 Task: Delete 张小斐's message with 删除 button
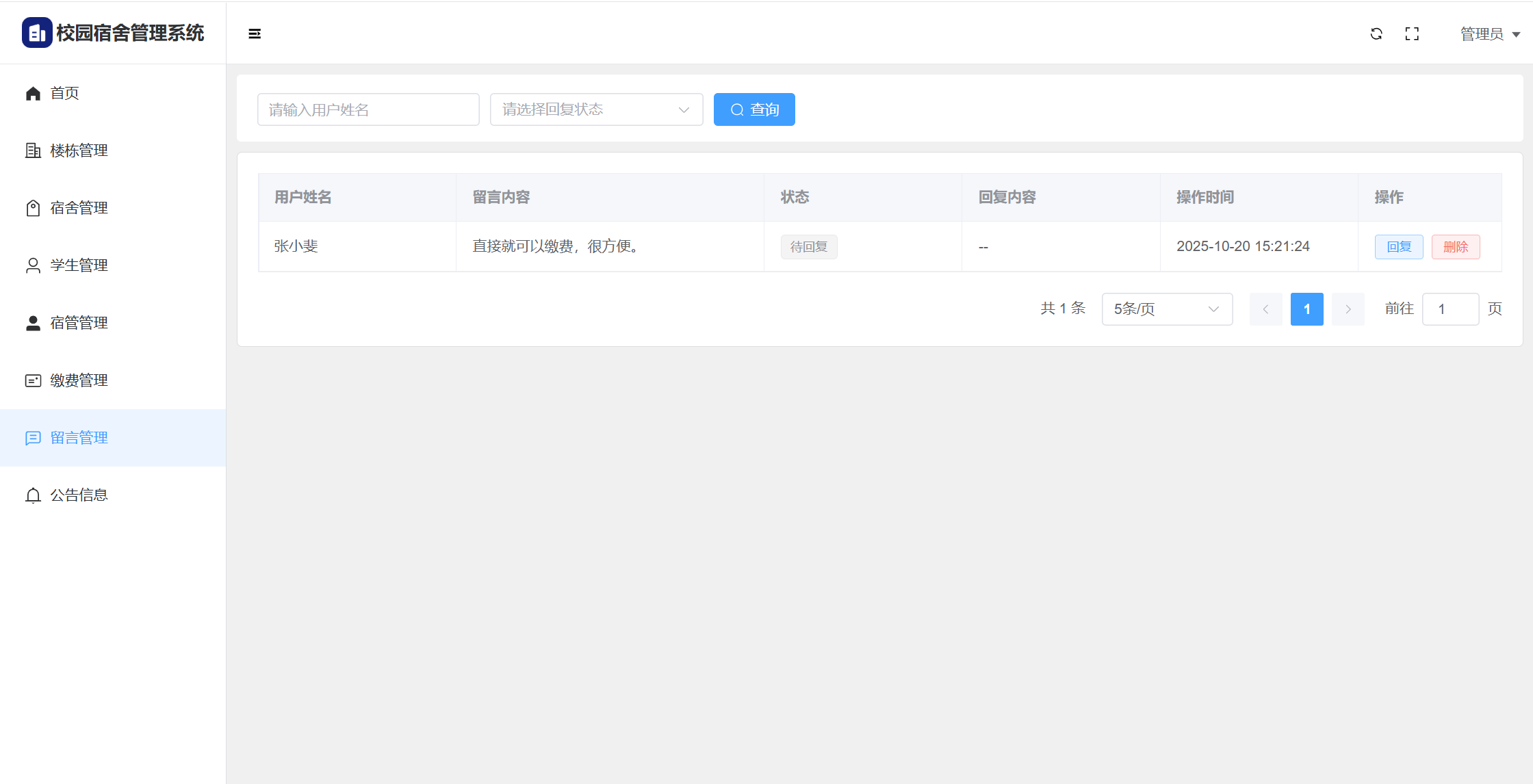point(1456,247)
